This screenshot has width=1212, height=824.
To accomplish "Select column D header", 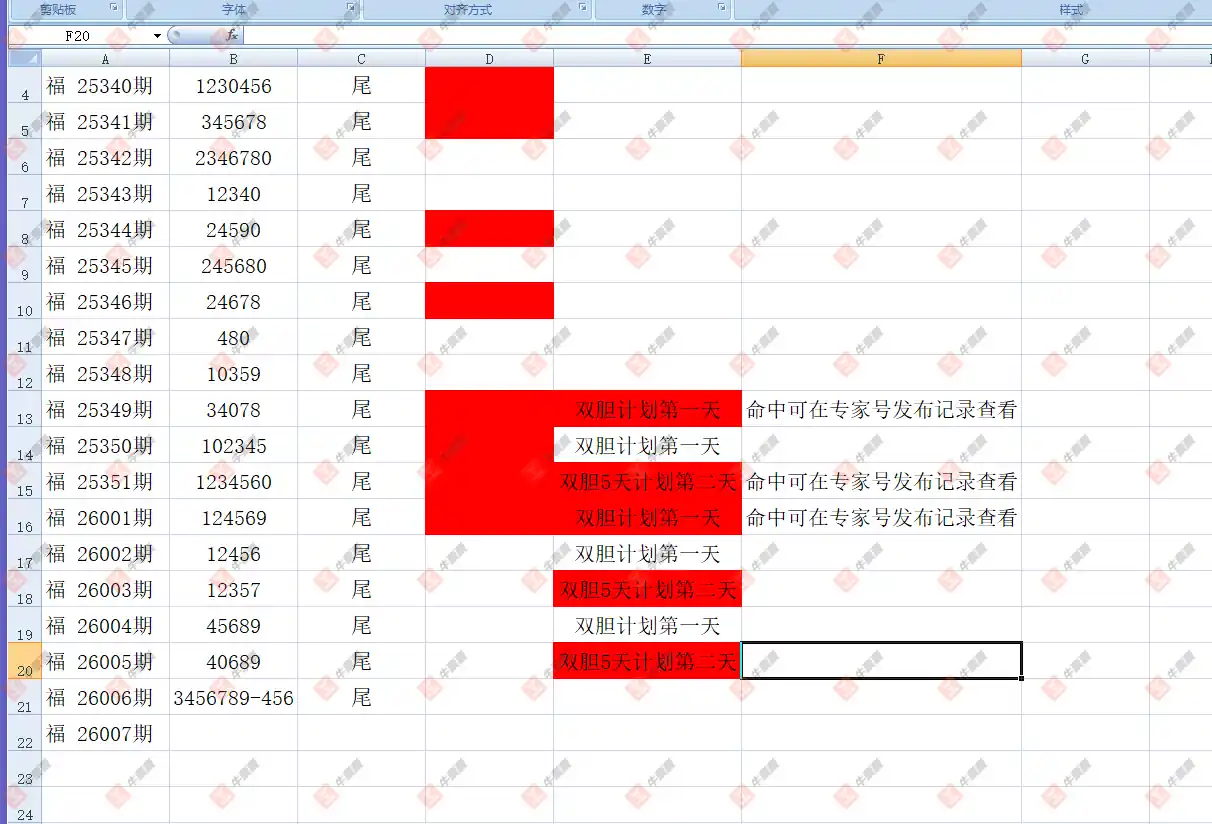I will [x=489, y=59].
